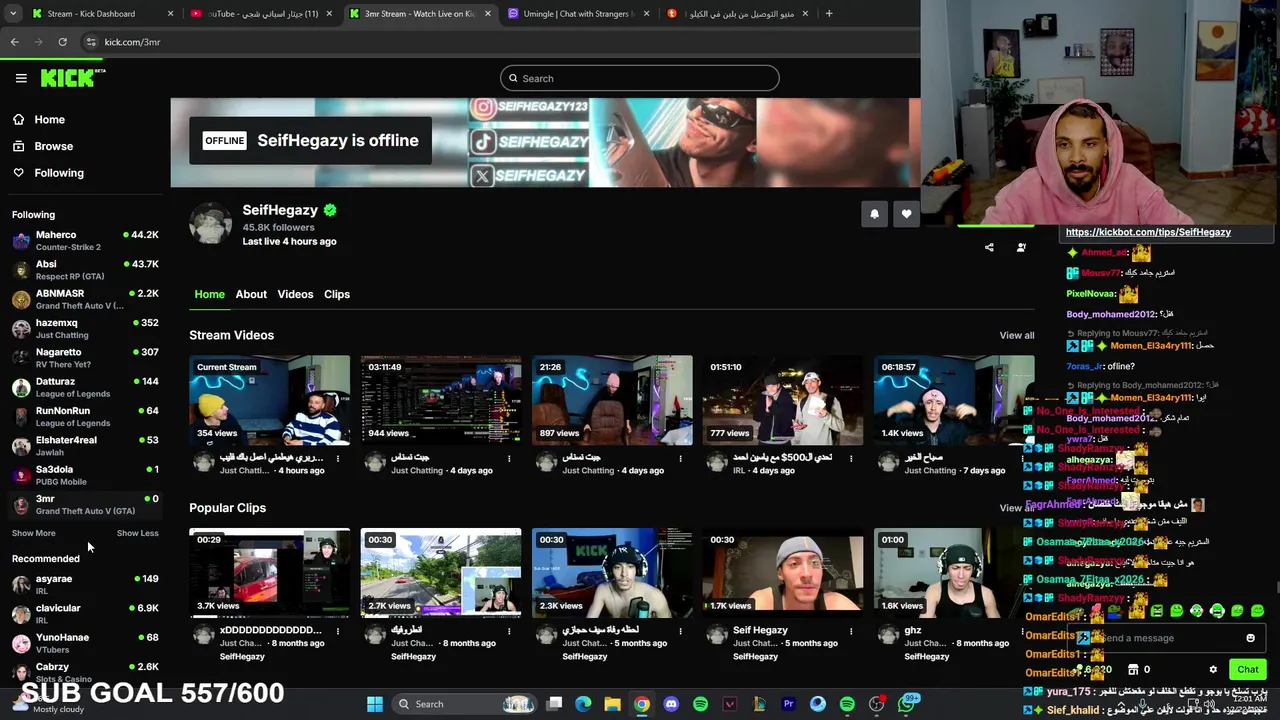Viewport: 1280px width, 720px height.
Task: Open Task View on the taskbar
Action: tap(555, 704)
